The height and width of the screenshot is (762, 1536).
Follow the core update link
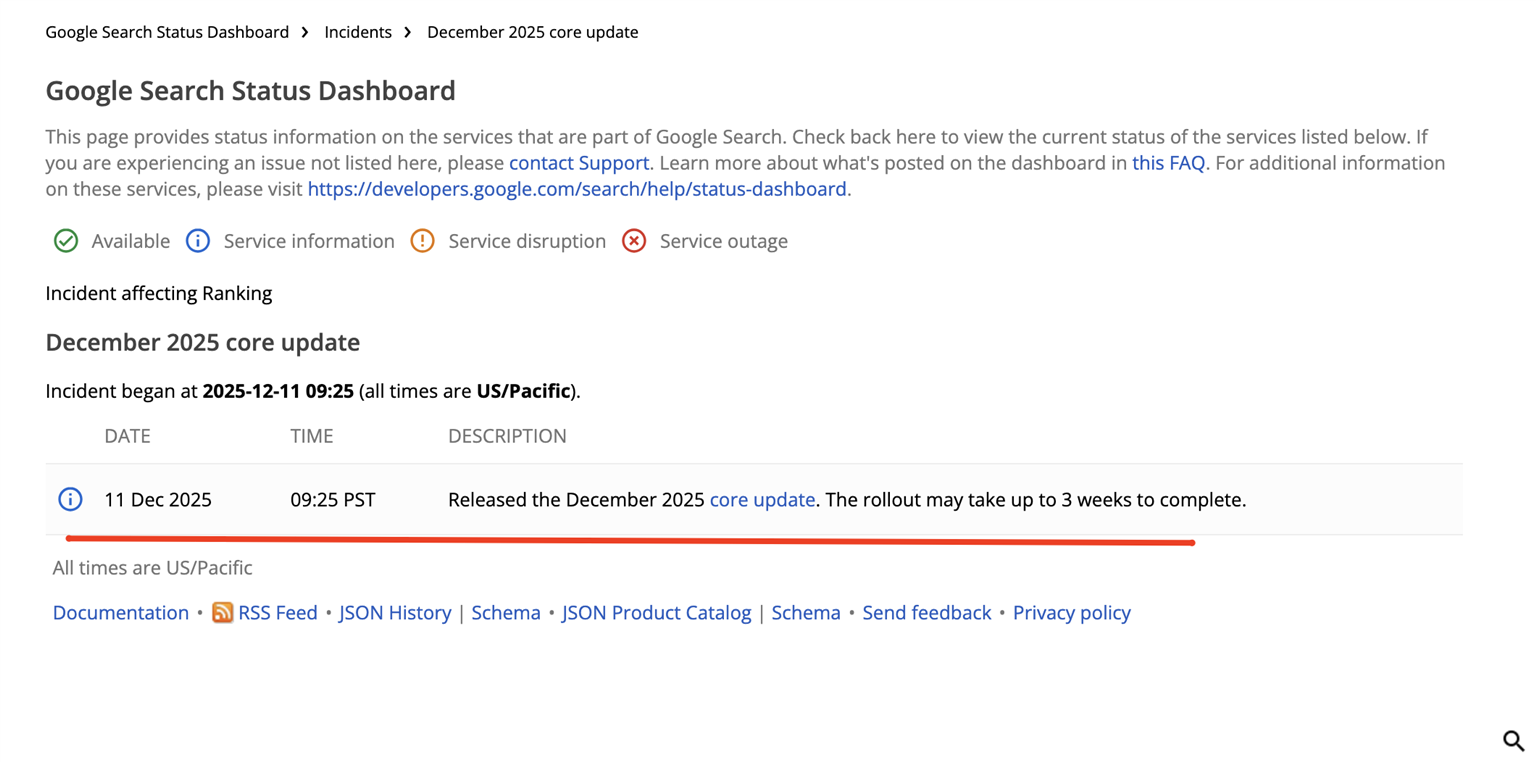pos(762,499)
